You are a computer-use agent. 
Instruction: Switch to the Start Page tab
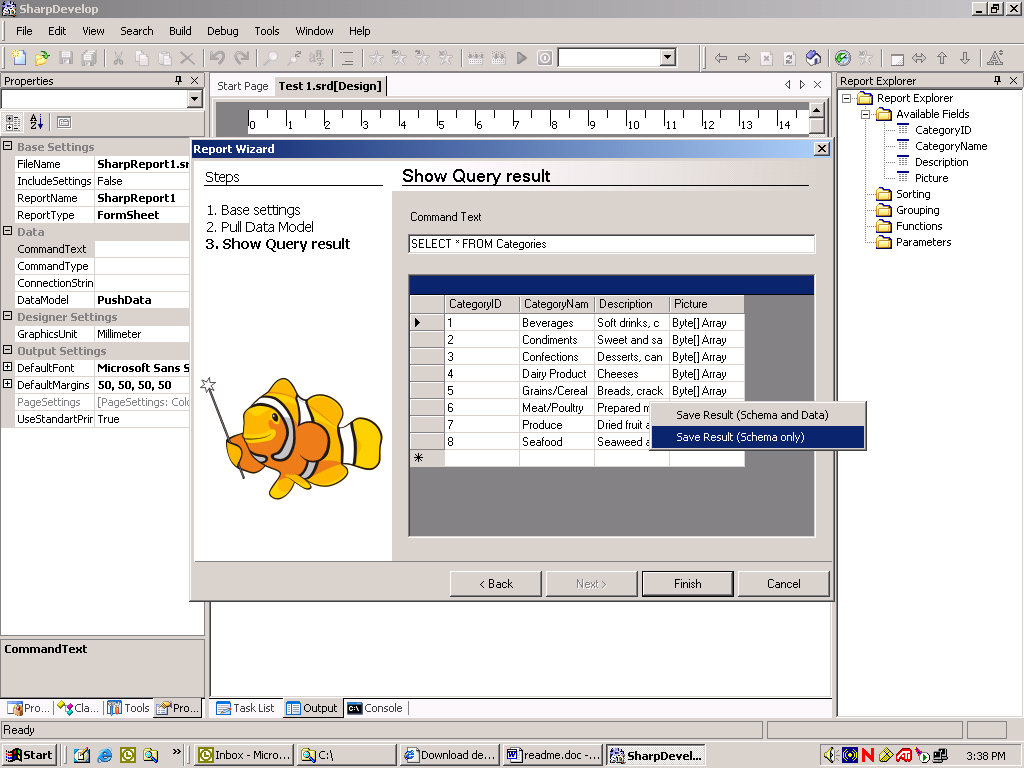pyautogui.click(x=243, y=86)
